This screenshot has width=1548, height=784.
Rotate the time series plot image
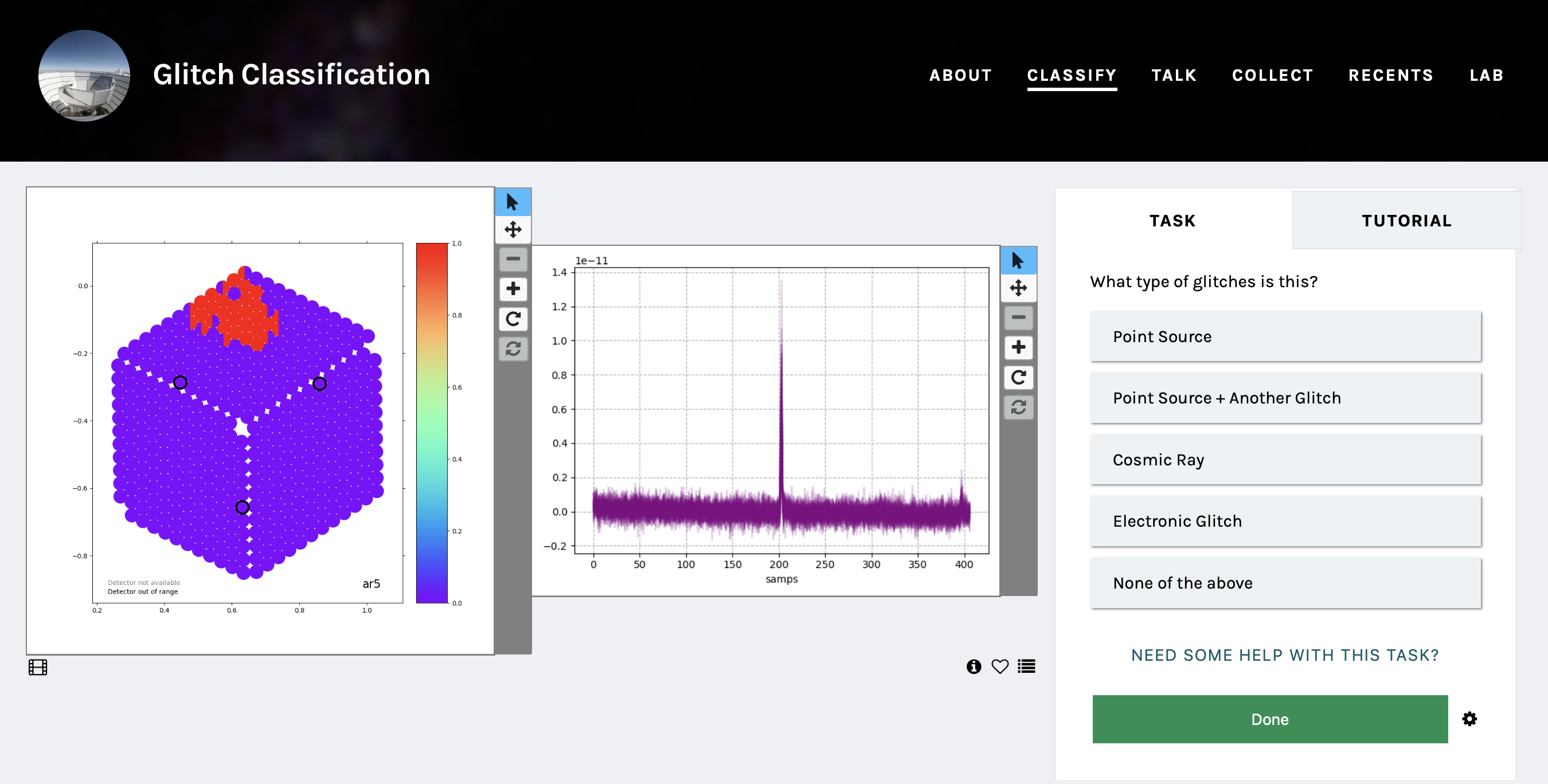(x=1018, y=377)
